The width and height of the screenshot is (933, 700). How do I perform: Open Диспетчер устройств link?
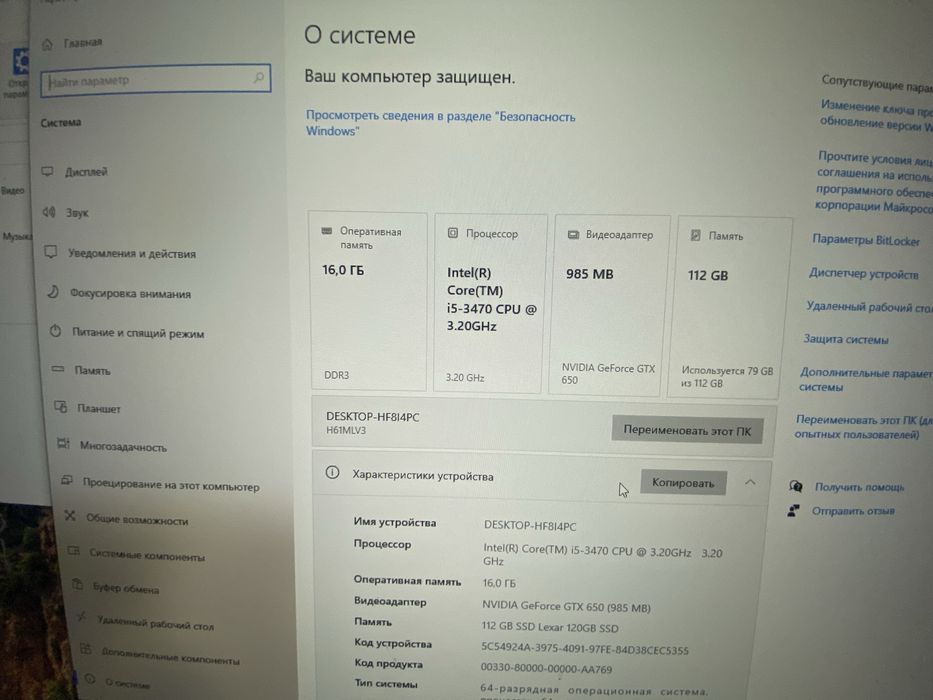click(x=863, y=274)
